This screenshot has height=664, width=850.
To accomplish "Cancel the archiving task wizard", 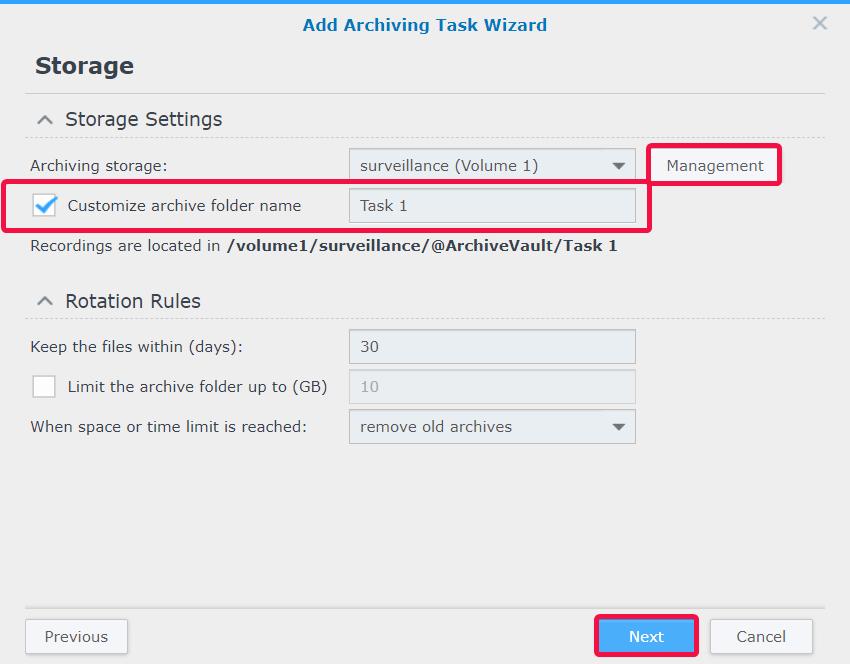I will pyautogui.click(x=761, y=636).
